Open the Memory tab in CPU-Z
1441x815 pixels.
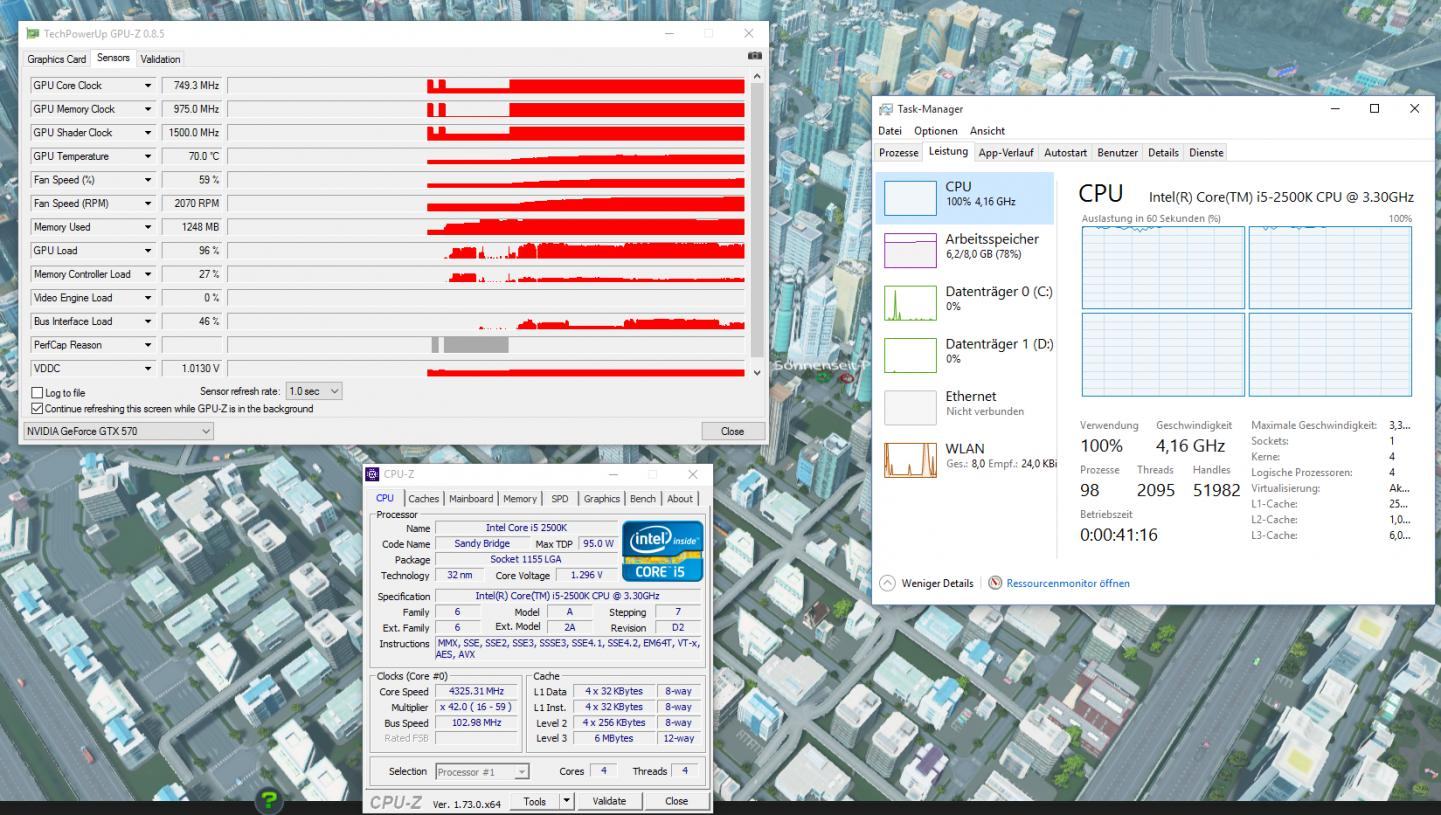pyautogui.click(x=520, y=498)
